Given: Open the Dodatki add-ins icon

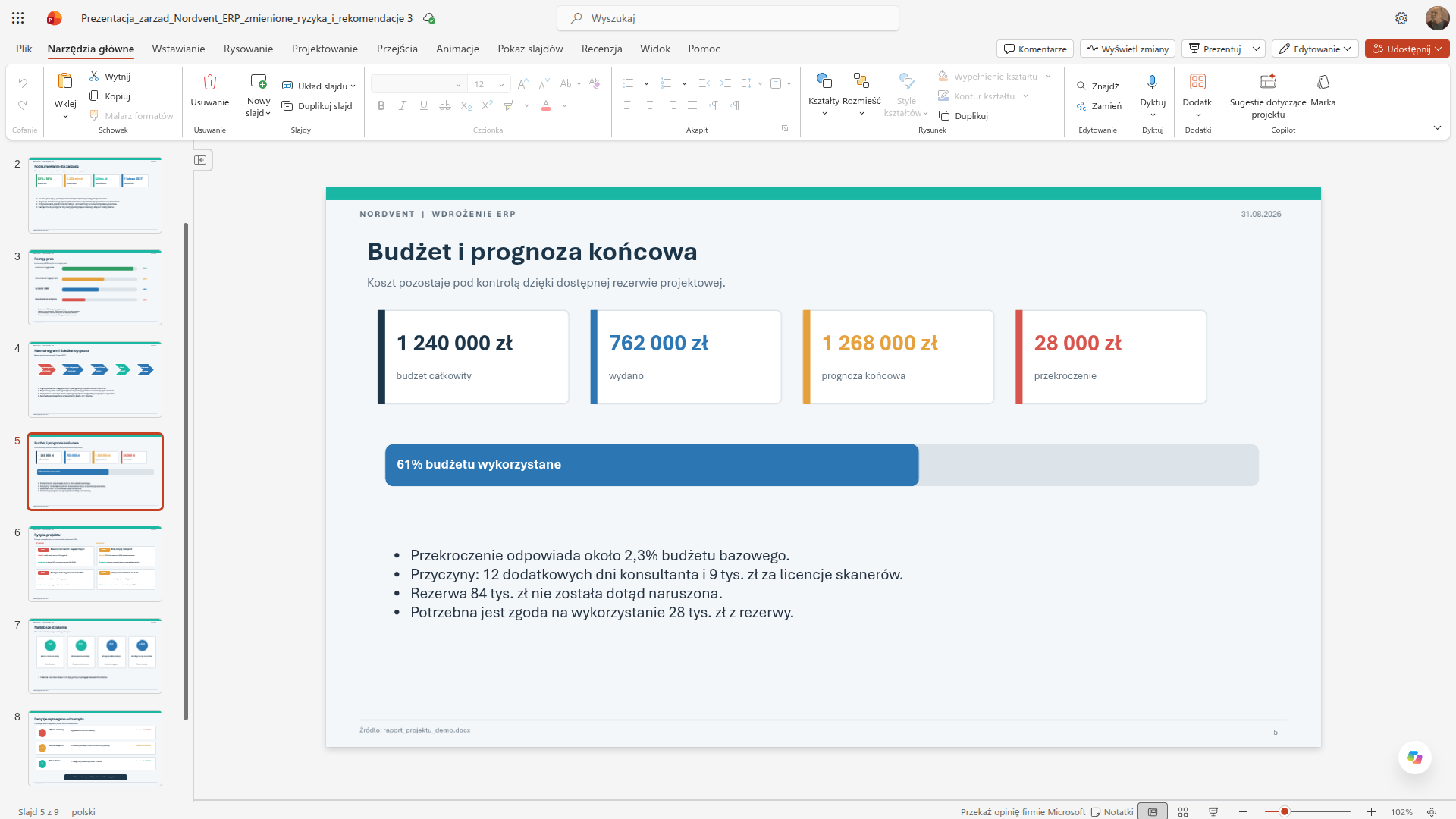Looking at the screenshot, I should (1198, 82).
